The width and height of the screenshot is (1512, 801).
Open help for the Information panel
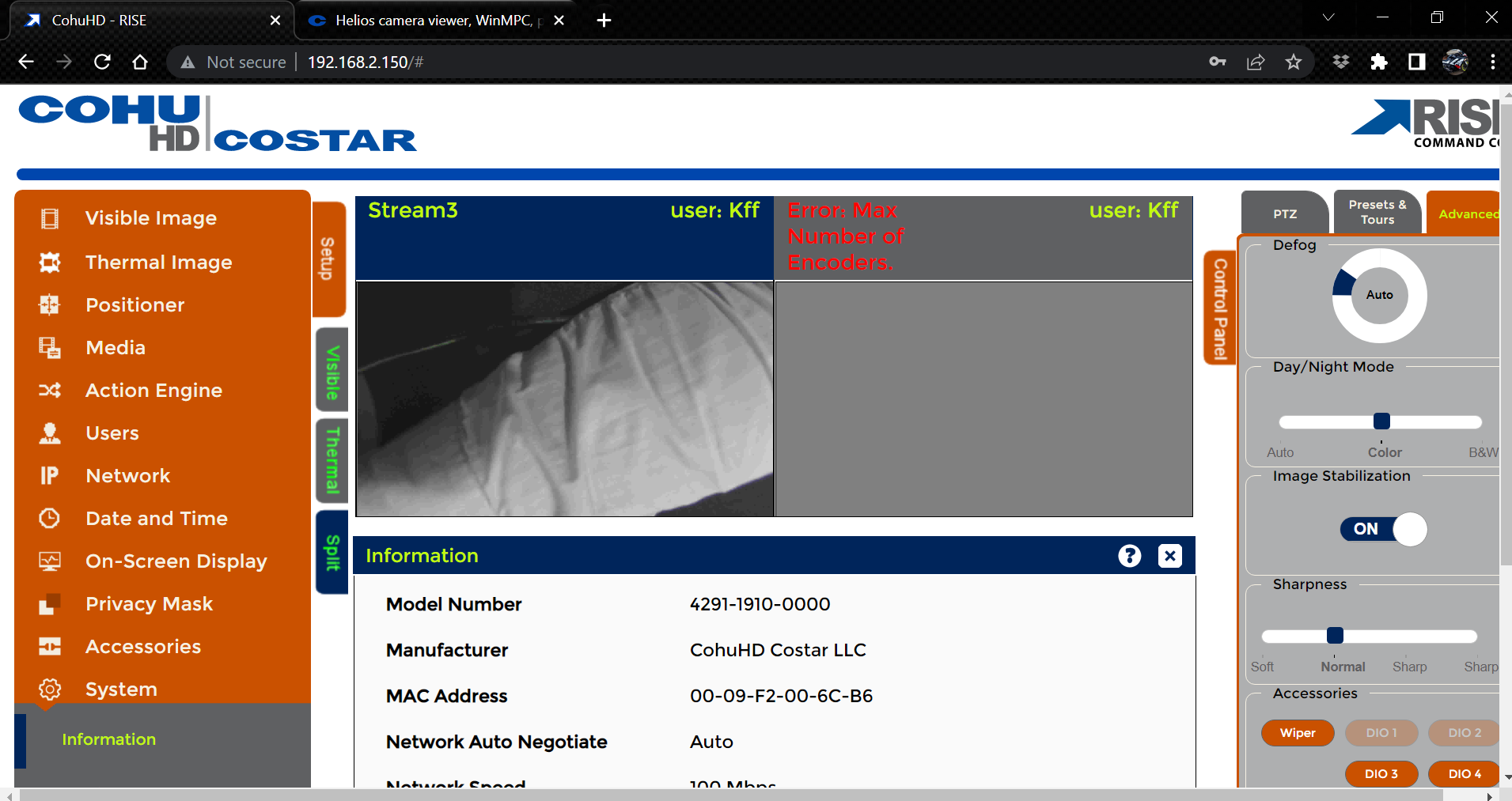[1130, 556]
